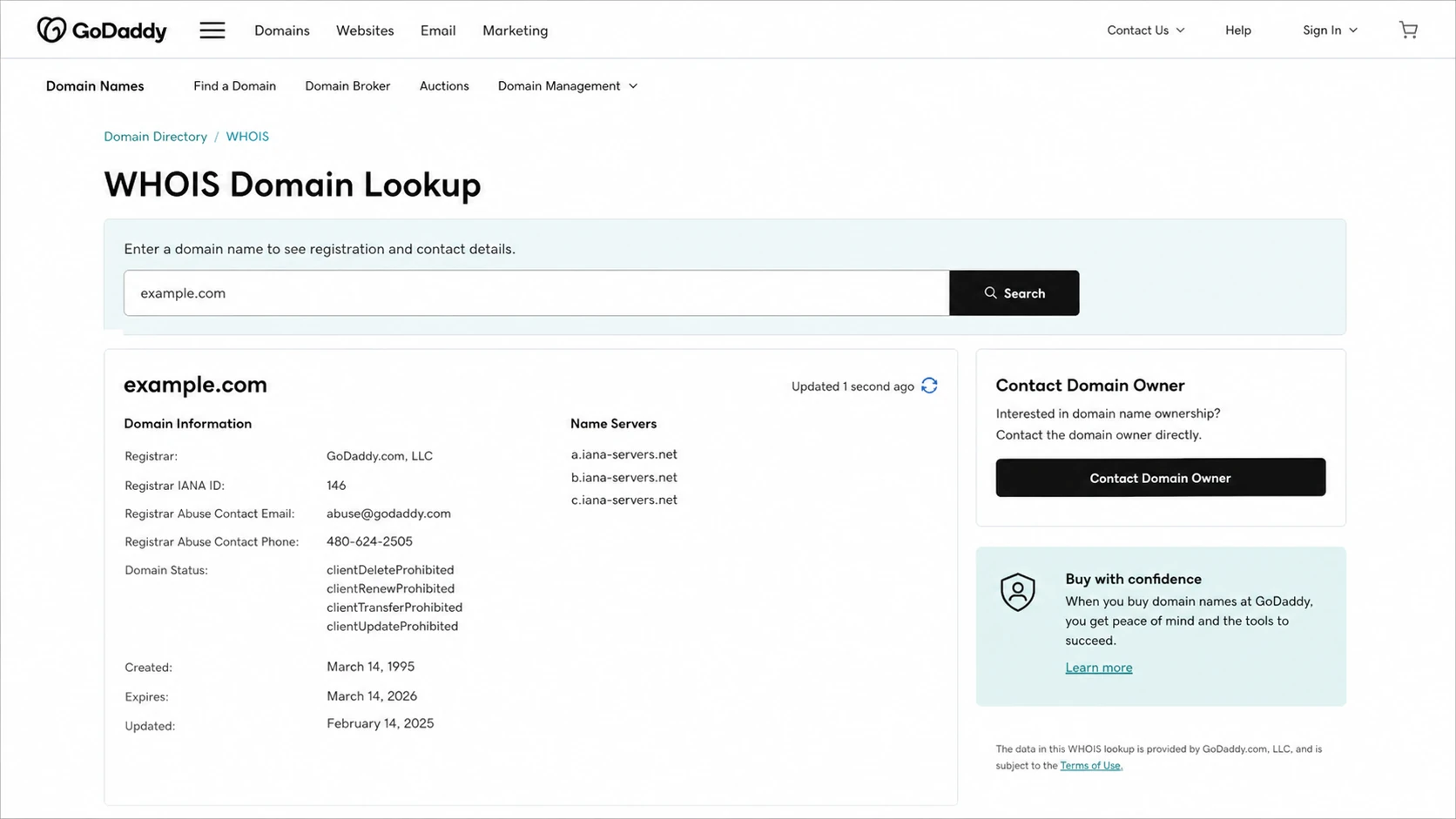
Task: Expand the Contact Us dropdown
Action: [x=1145, y=30]
